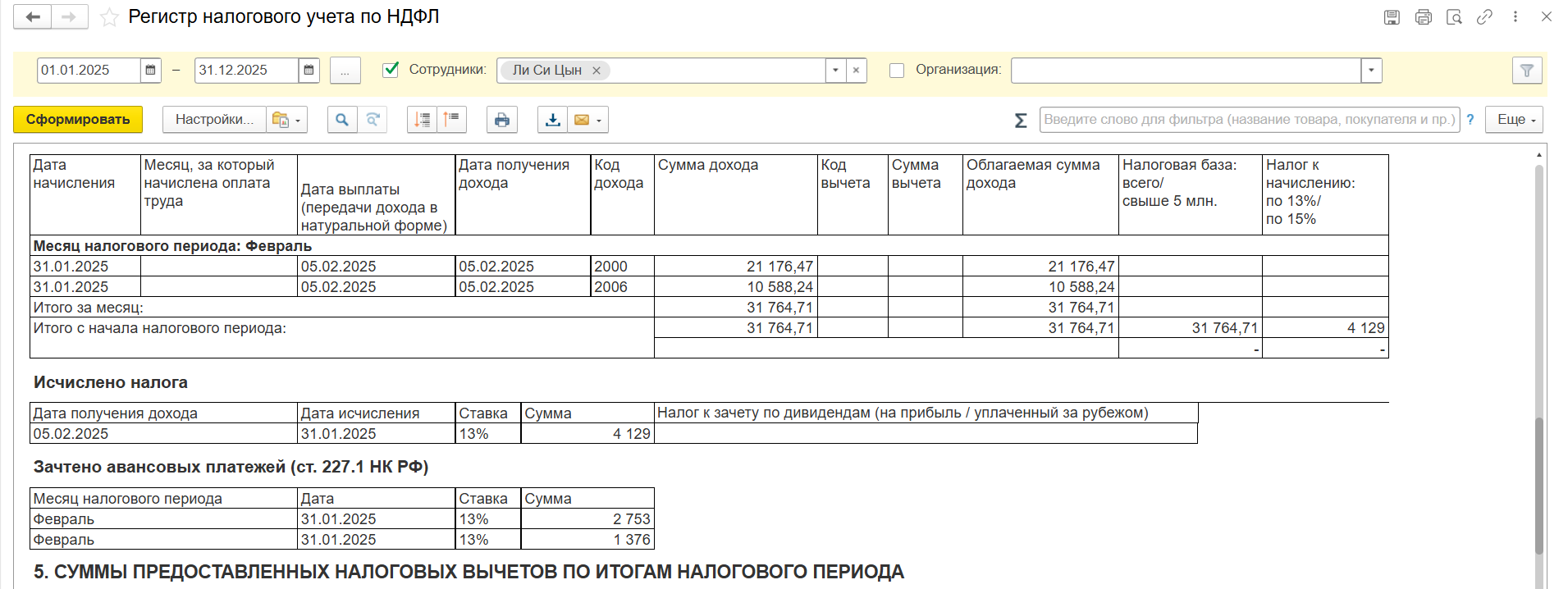Select Месяц налогового периода: Февраль header

(x=172, y=246)
